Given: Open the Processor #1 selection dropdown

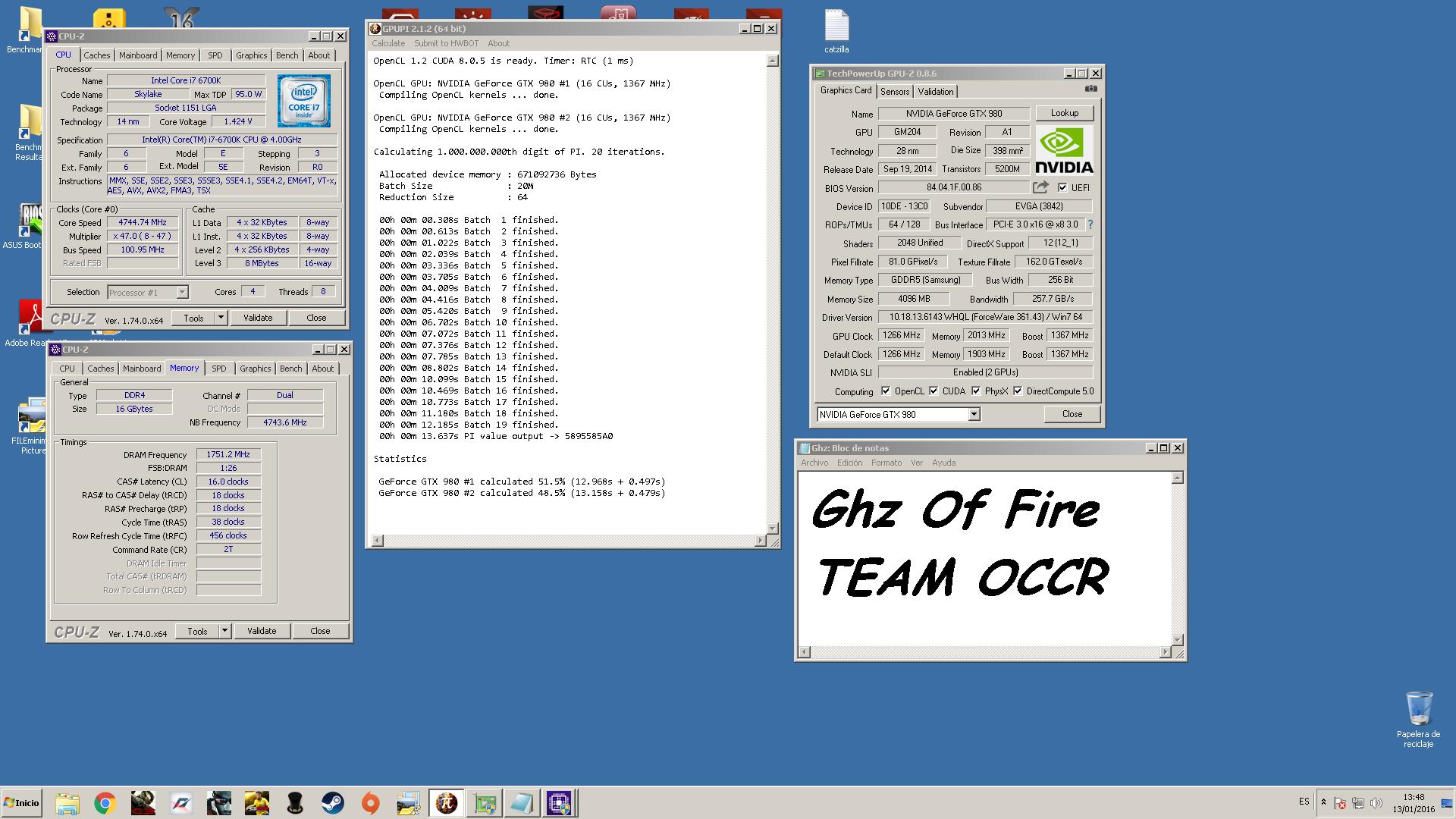Looking at the screenshot, I should tap(182, 292).
